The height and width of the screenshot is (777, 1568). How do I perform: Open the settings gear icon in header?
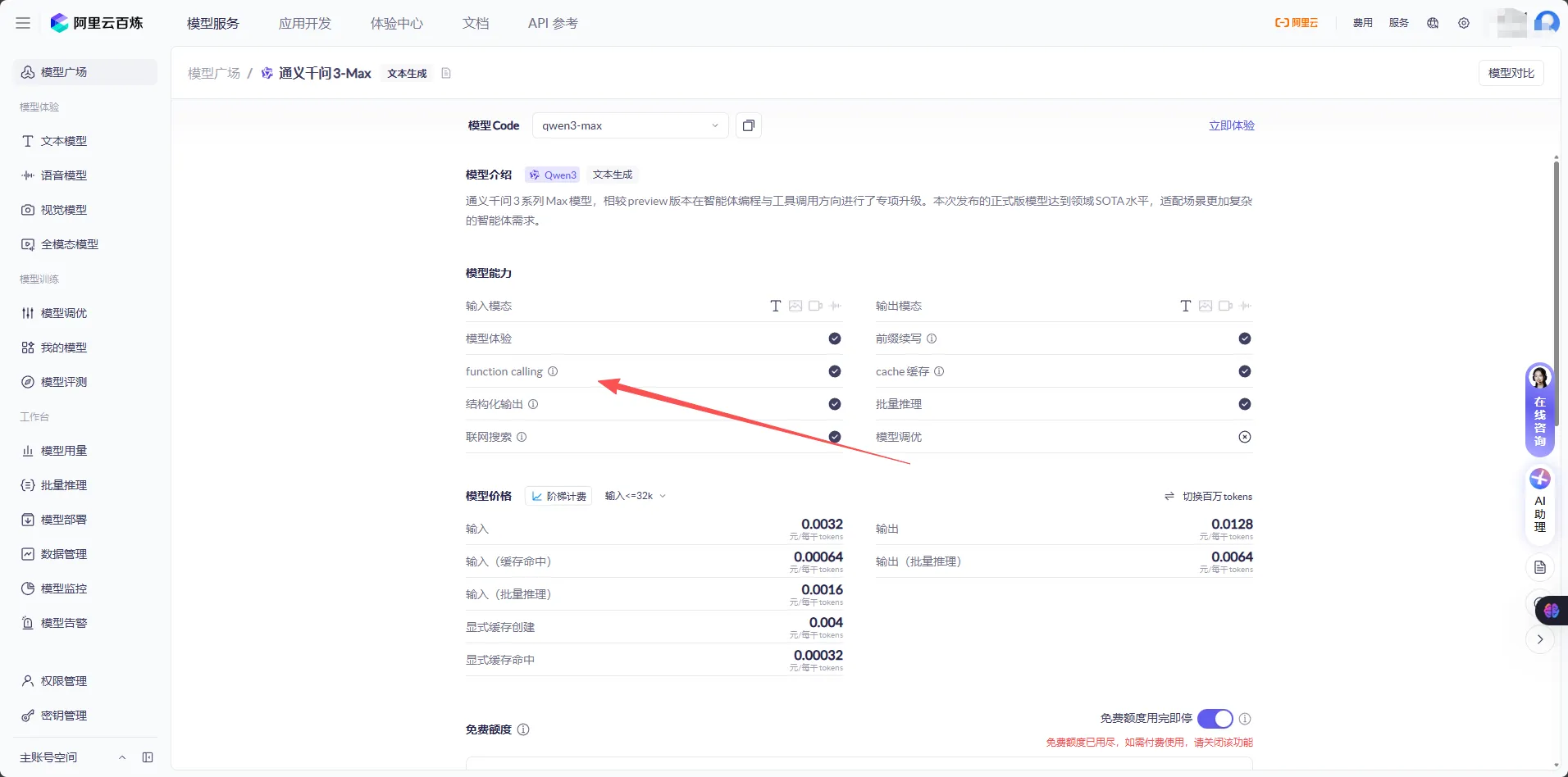click(1464, 23)
